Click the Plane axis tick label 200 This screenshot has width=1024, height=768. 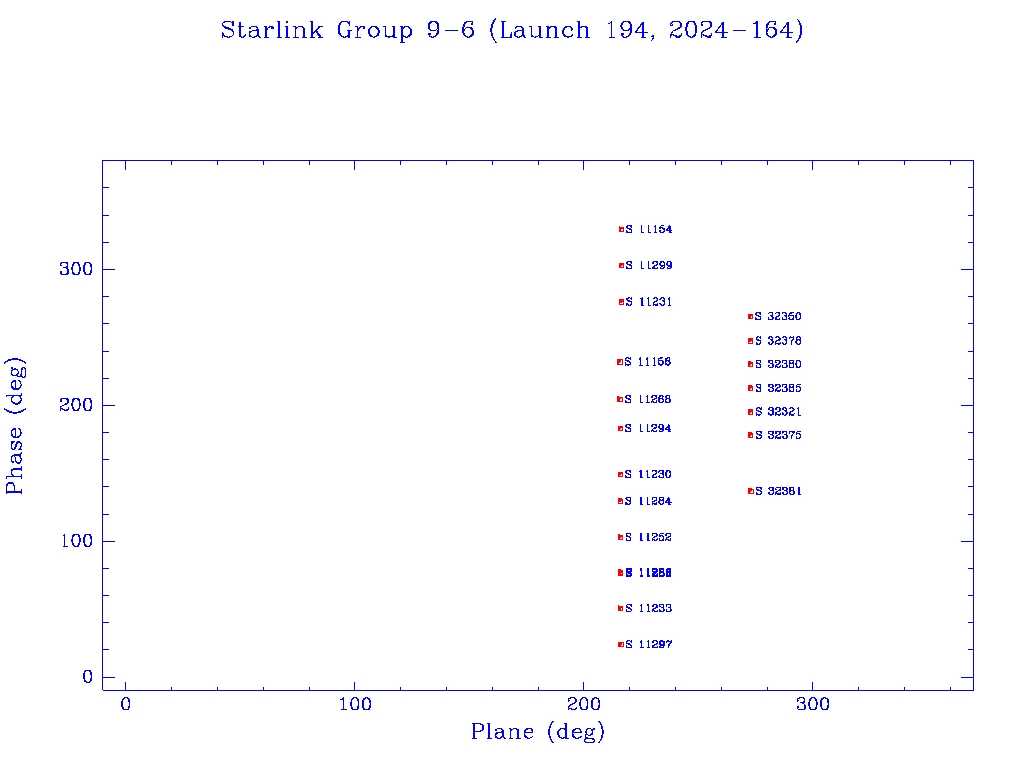point(584,704)
